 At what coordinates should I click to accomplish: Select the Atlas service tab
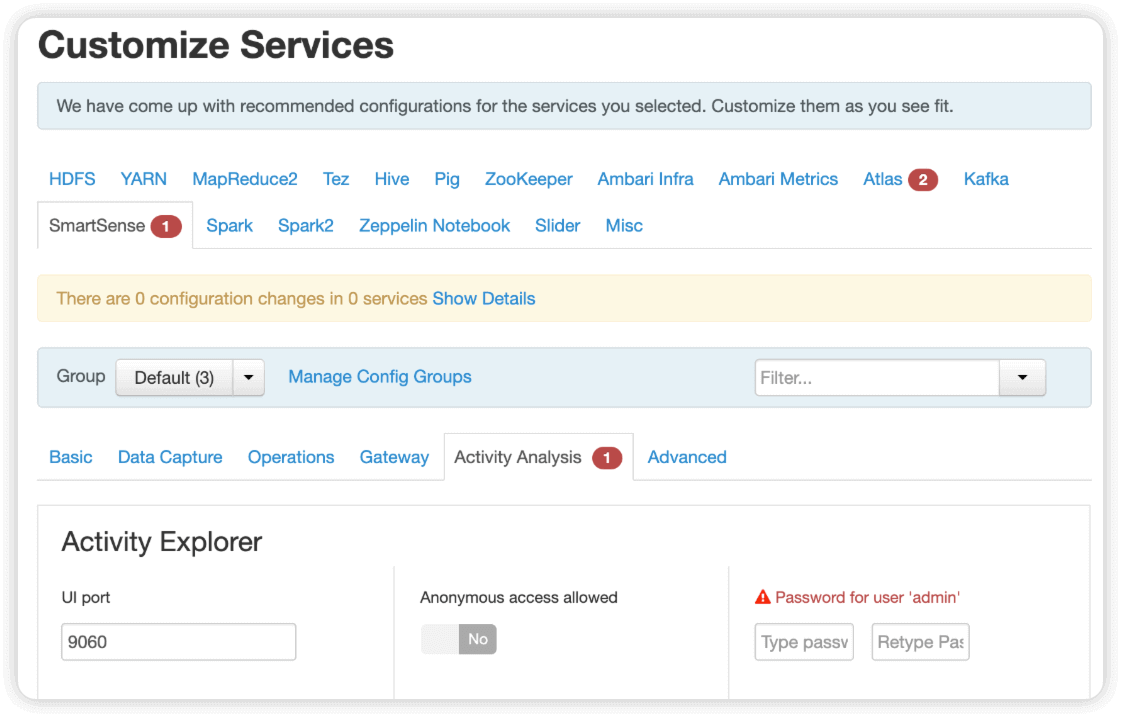(x=883, y=179)
